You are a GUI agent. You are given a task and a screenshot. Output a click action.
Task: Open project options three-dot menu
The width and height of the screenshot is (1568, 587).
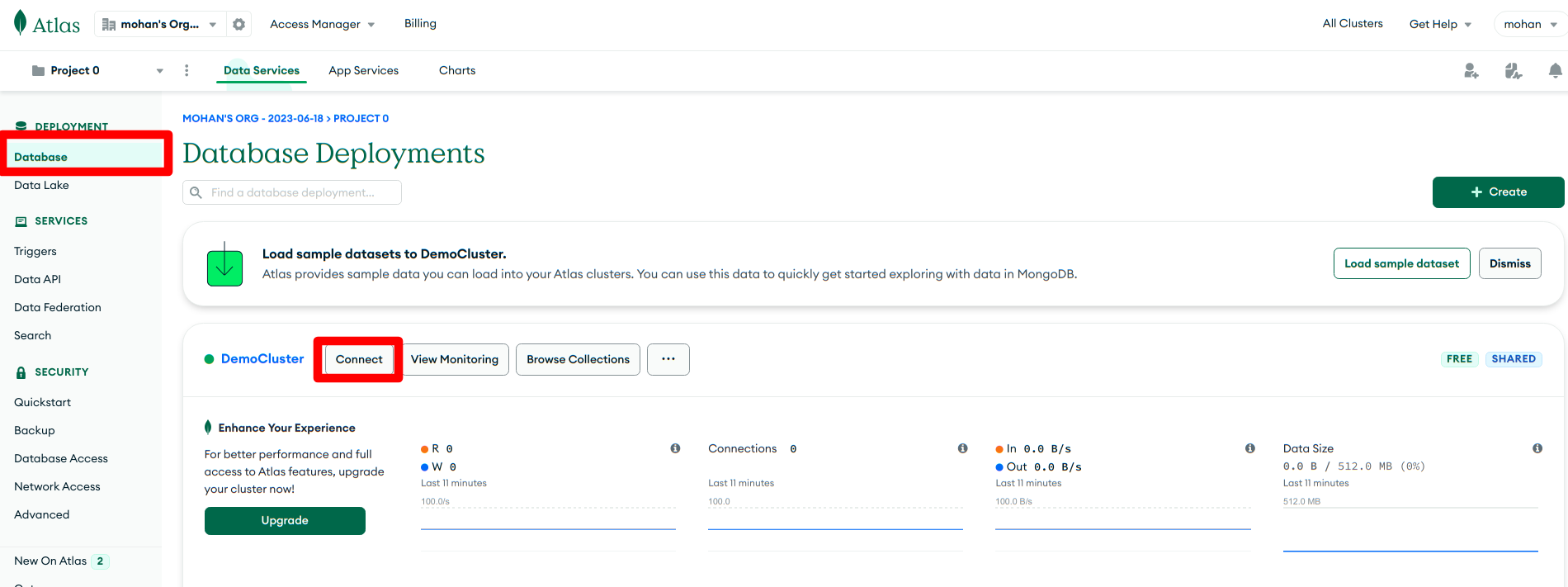[187, 70]
